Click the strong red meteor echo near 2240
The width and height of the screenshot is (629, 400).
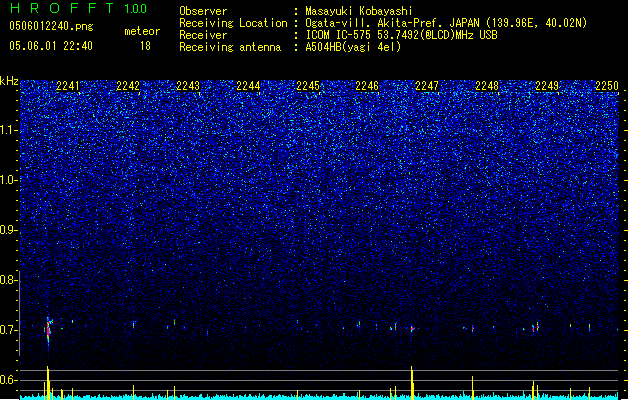pyautogui.click(x=48, y=331)
